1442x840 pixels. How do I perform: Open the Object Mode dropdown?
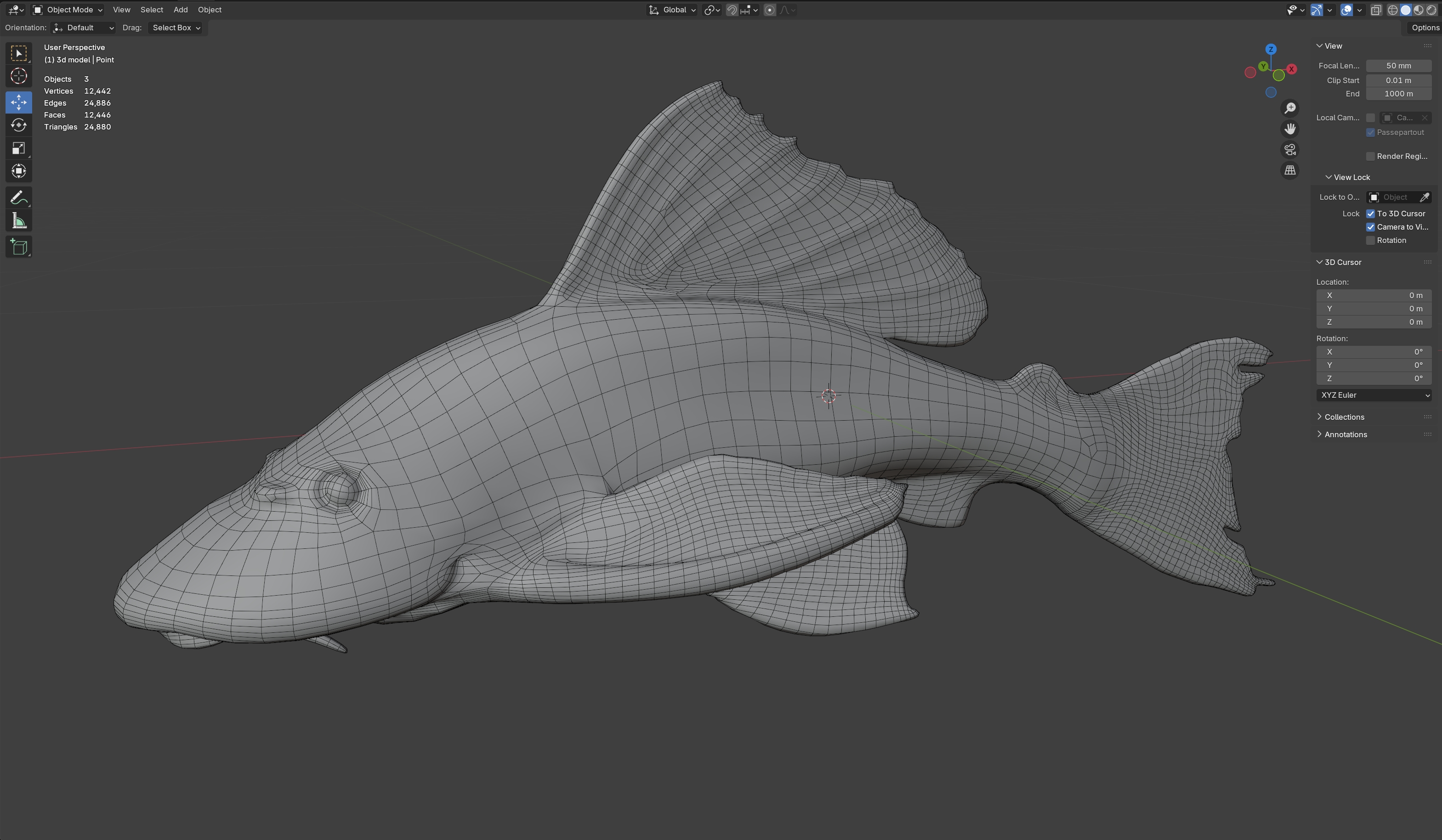68,10
